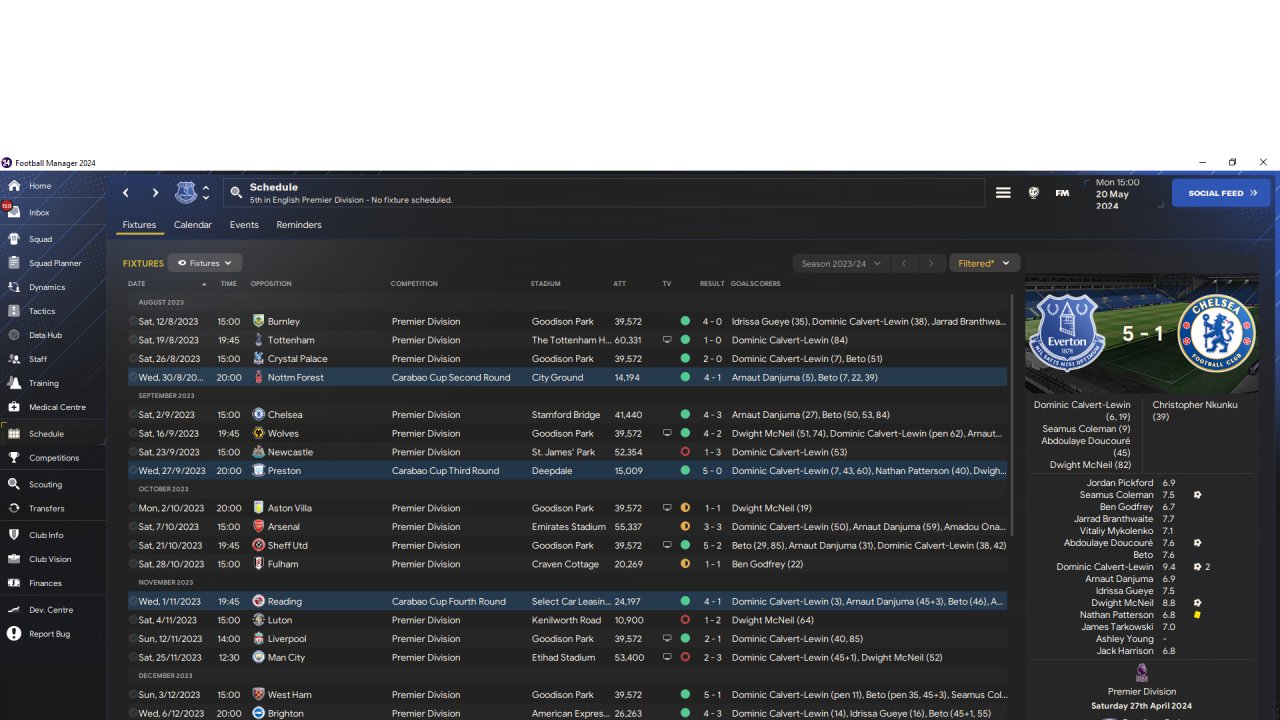Click the Man City opposition name
Image resolution: width=1280 pixels, height=720 pixels.
tap(286, 658)
